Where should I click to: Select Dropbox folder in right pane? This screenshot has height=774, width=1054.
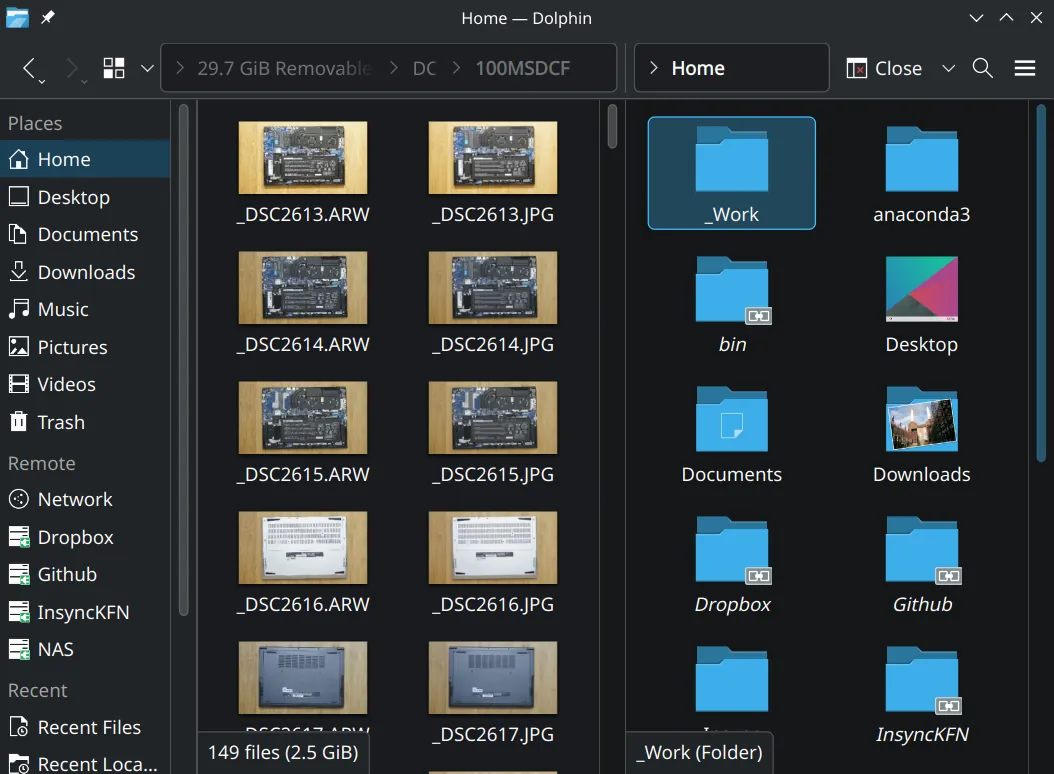click(x=731, y=549)
